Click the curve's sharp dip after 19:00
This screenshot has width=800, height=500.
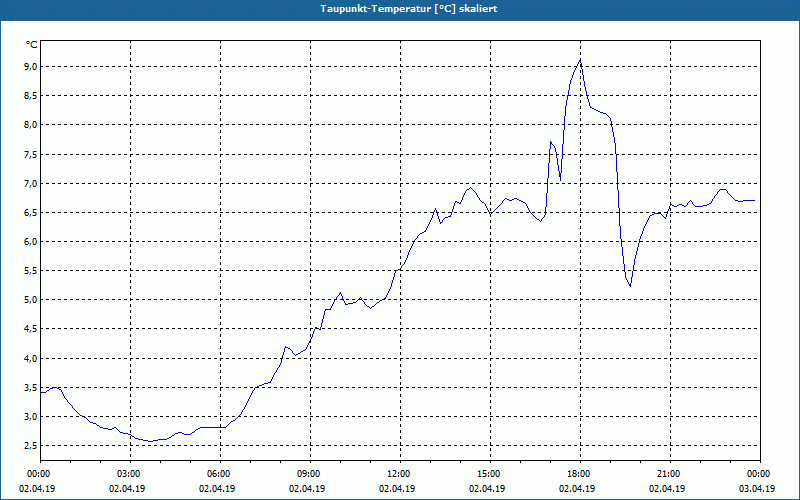631,285
